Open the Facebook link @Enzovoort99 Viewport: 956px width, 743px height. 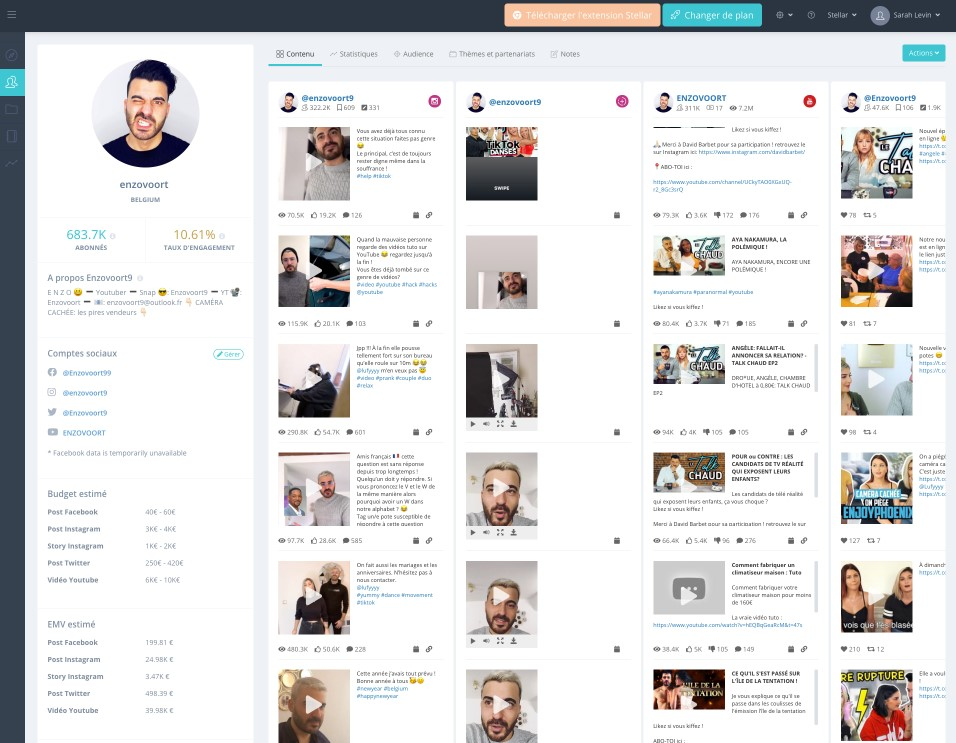pos(87,373)
